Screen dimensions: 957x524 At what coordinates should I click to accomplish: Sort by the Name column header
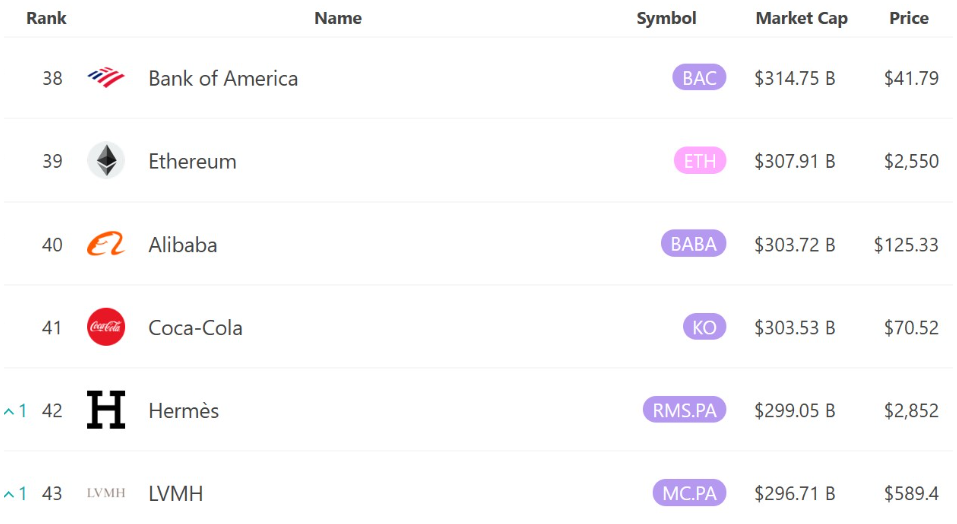pyautogui.click(x=338, y=18)
